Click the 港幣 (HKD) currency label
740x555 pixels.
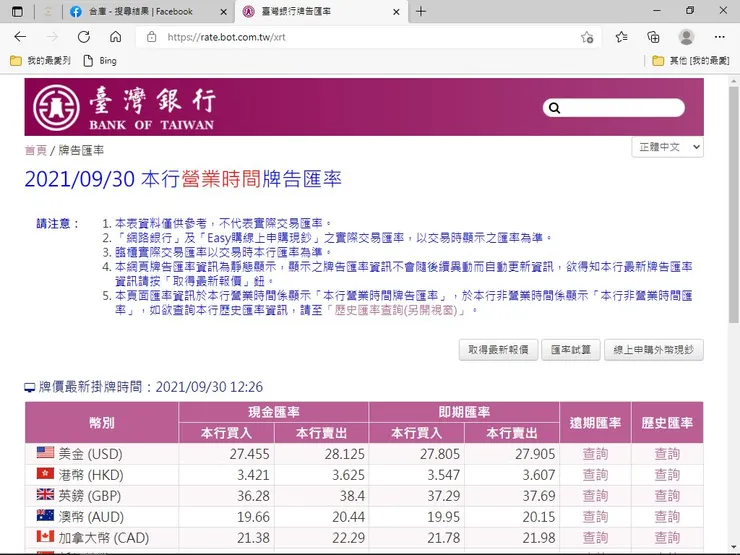coord(91,475)
